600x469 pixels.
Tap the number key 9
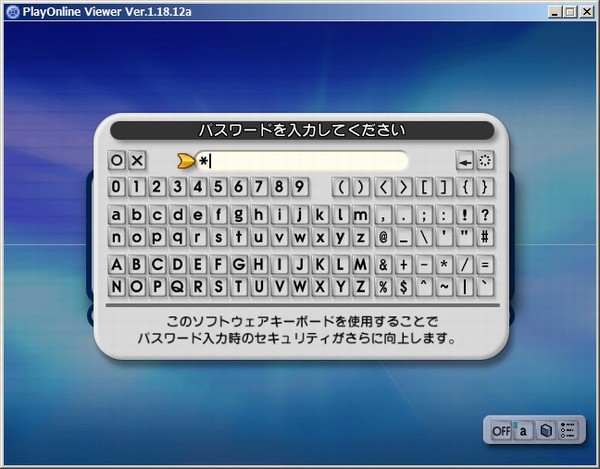coord(300,187)
